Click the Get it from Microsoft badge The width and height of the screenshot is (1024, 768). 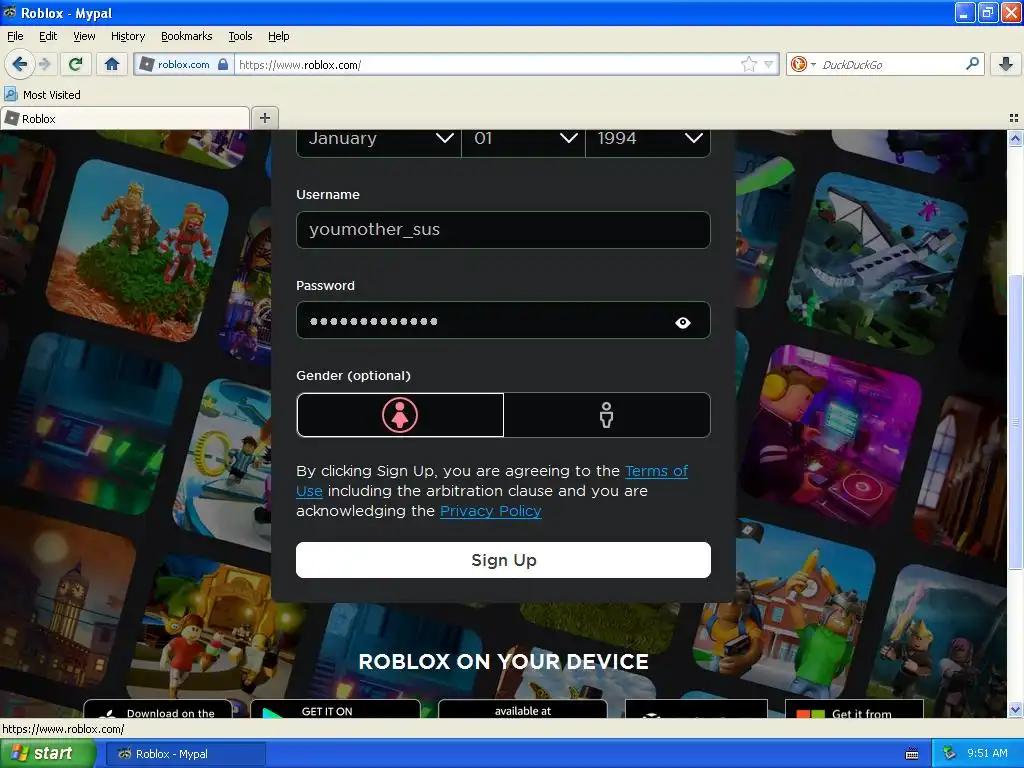(x=854, y=709)
